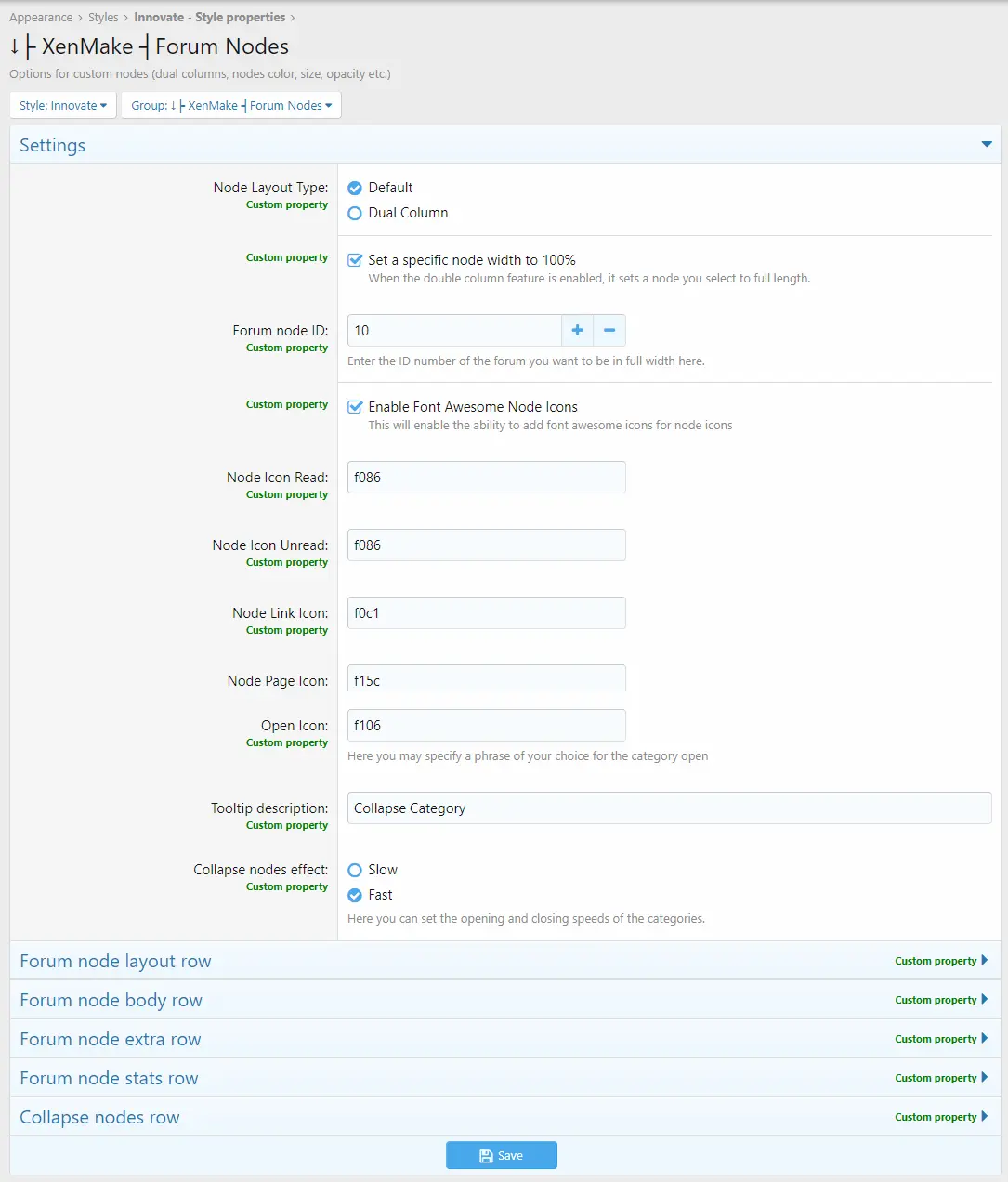Expand Forum node body row
This screenshot has width=1008, height=1182.
505,1000
